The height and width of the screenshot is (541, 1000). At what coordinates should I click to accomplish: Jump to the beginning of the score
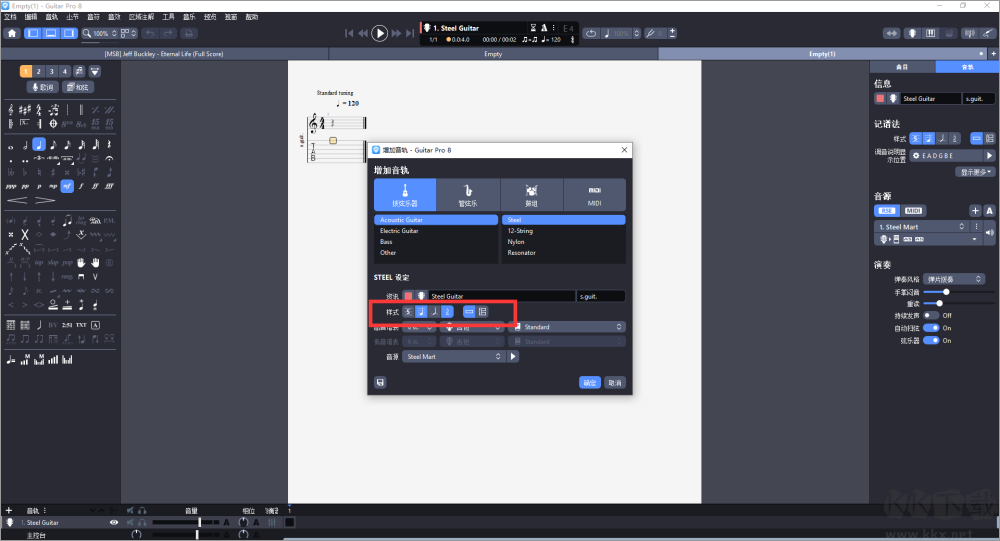tap(349, 33)
